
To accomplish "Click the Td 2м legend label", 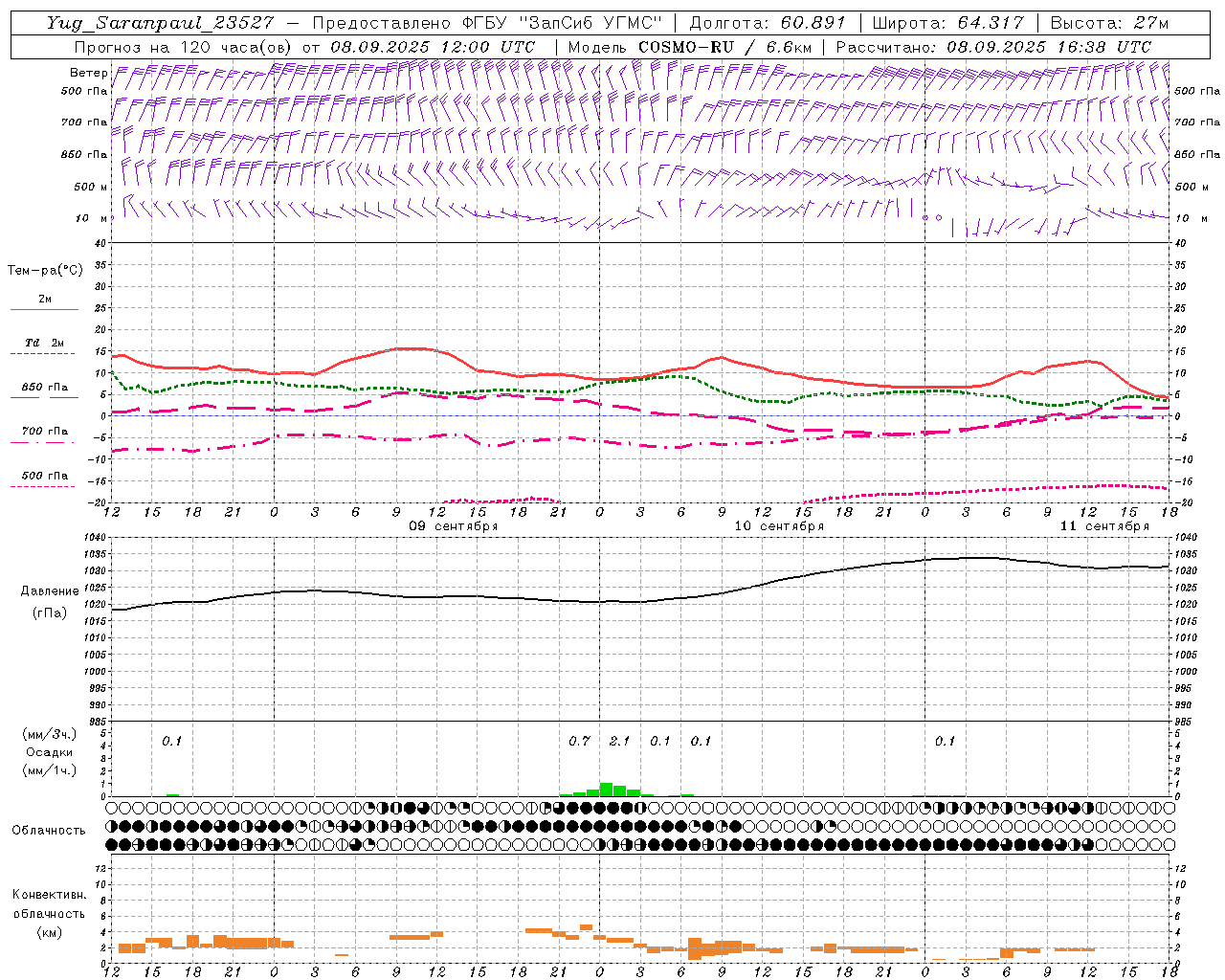I will pos(44,343).
